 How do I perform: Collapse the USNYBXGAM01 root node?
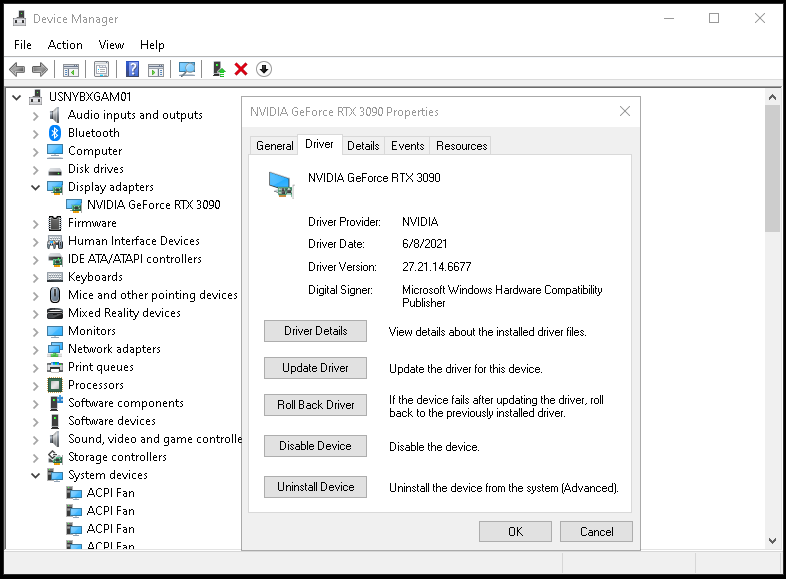point(17,97)
